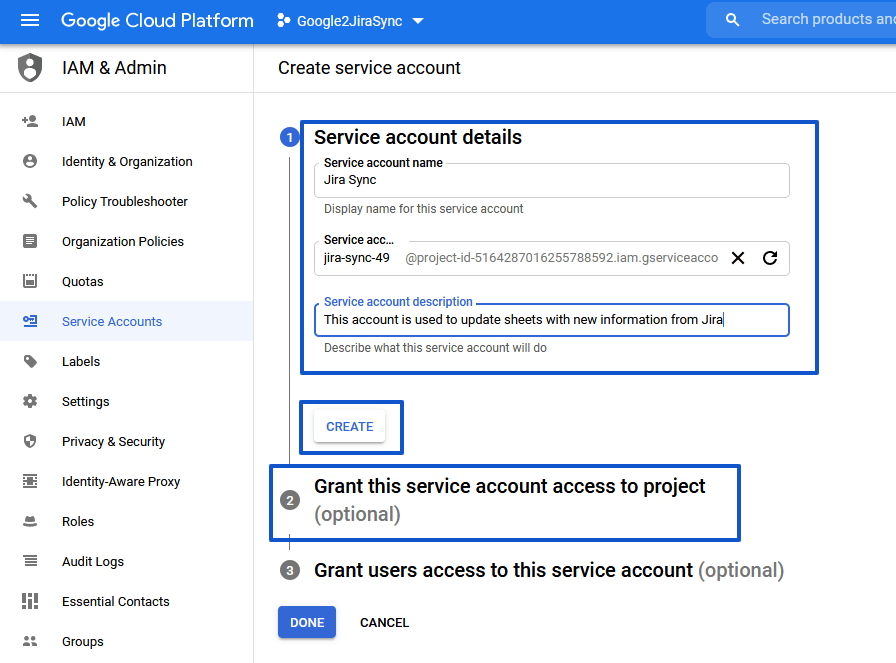Viewport: 896px width, 663px height.
Task: Open the Google2JiraSync project selector dropdown
Action: pyautogui.click(x=350, y=21)
